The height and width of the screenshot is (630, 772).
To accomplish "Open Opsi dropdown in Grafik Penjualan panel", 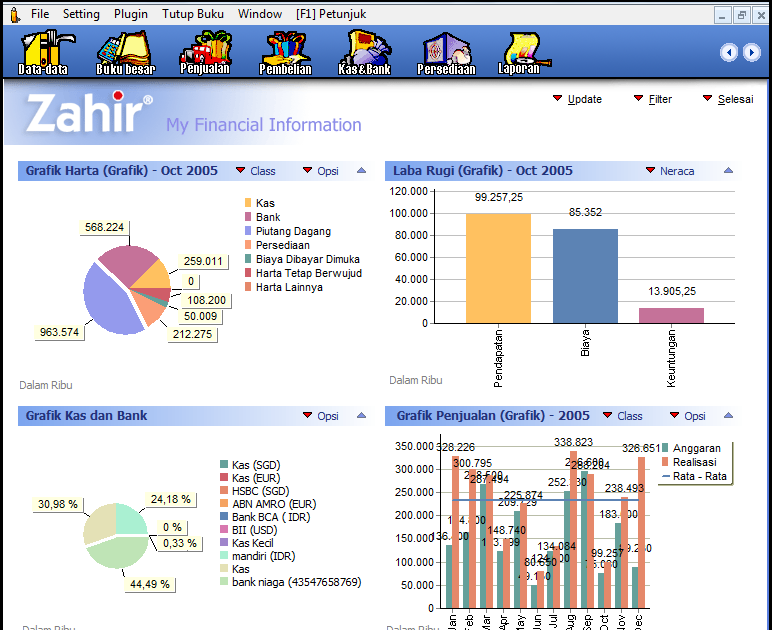I will point(688,416).
